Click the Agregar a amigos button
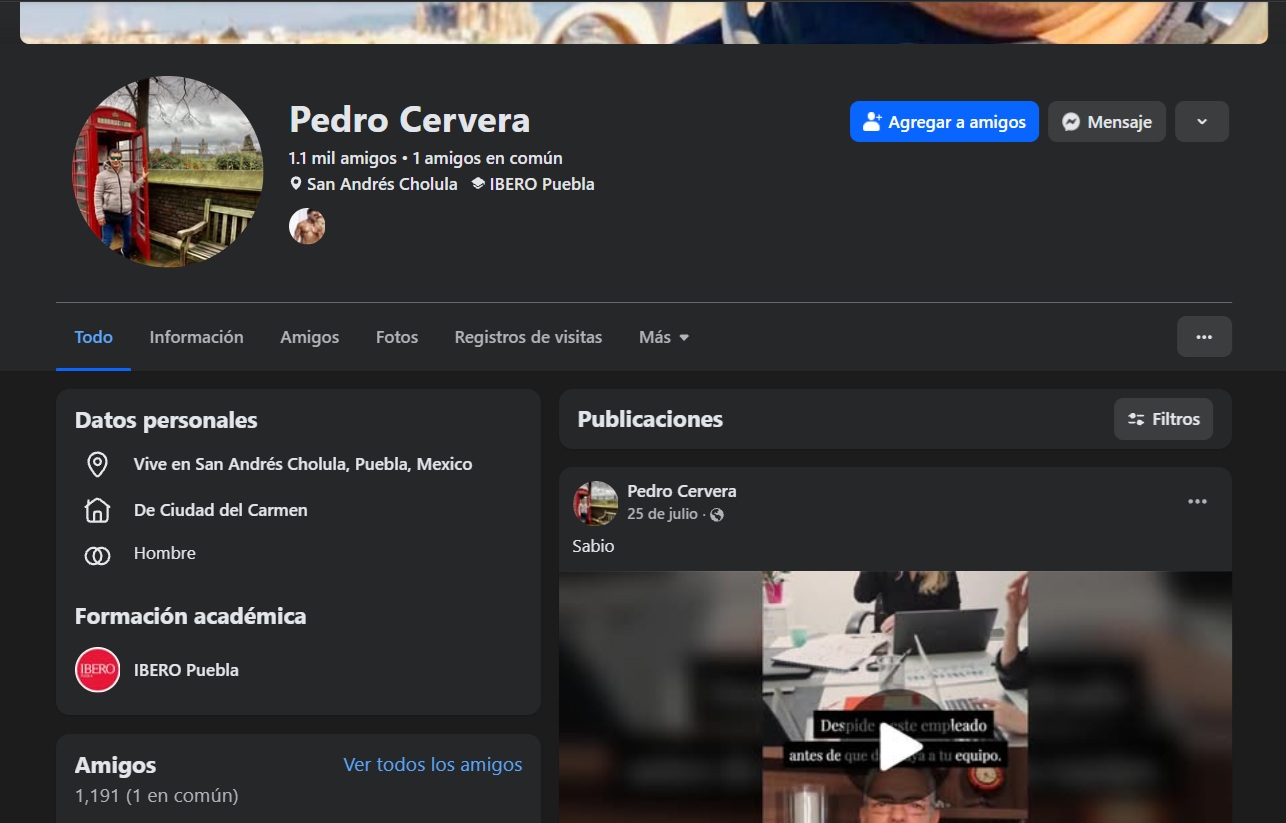Screen dimensions: 1286x823 tap(944, 122)
